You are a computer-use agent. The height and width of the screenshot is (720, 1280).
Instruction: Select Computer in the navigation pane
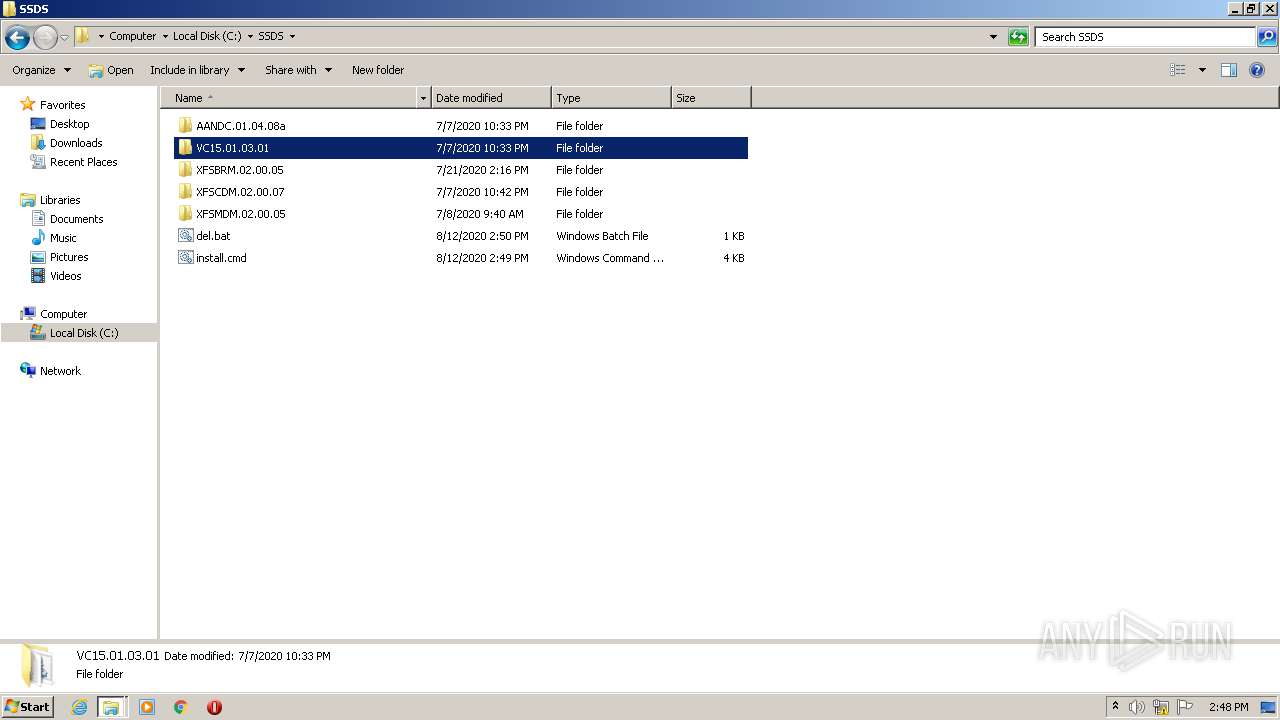point(63,314)
